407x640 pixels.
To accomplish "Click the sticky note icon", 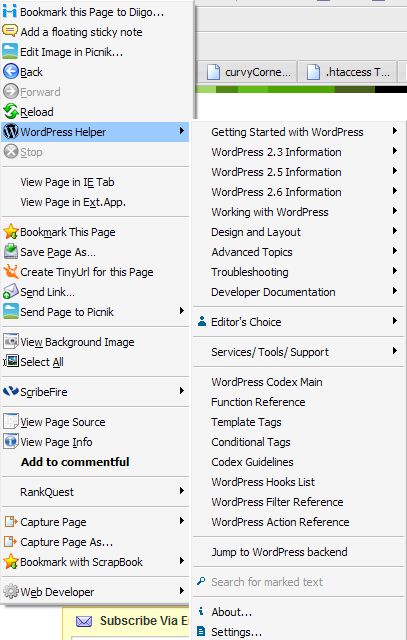I will tap(10, 31).
